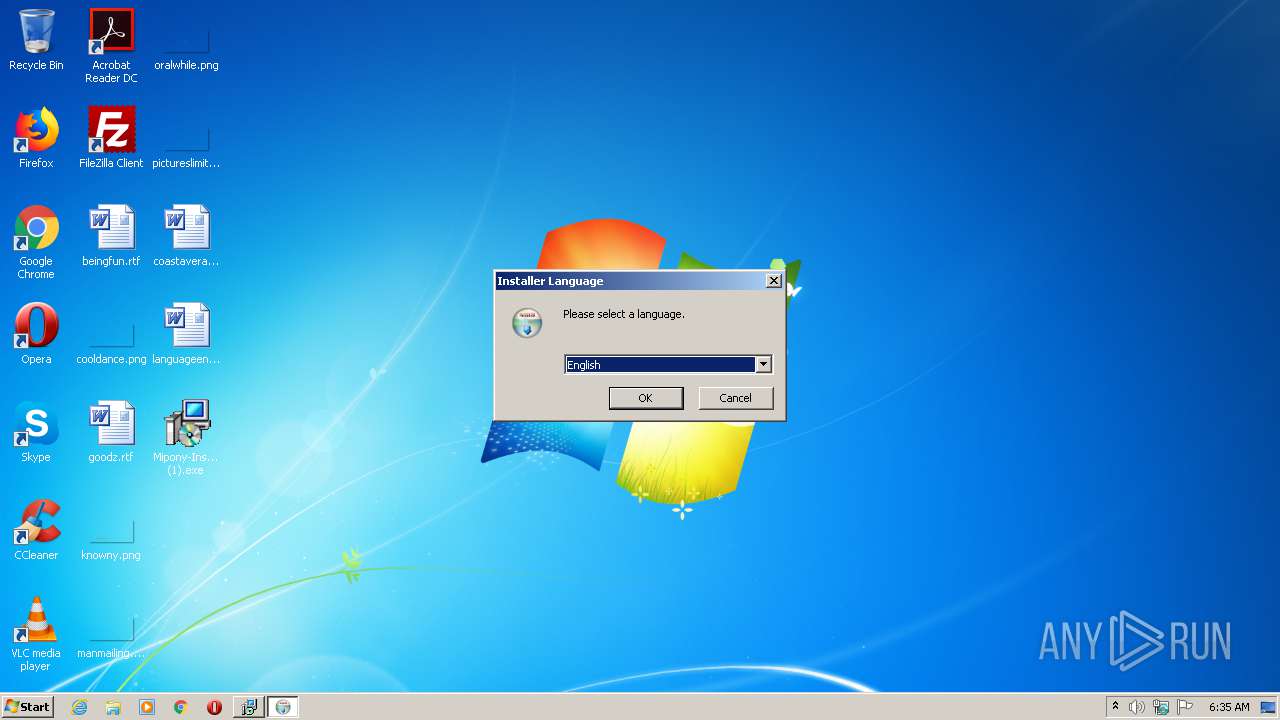Select the oralwhile.png file icon

coord(186,40)
